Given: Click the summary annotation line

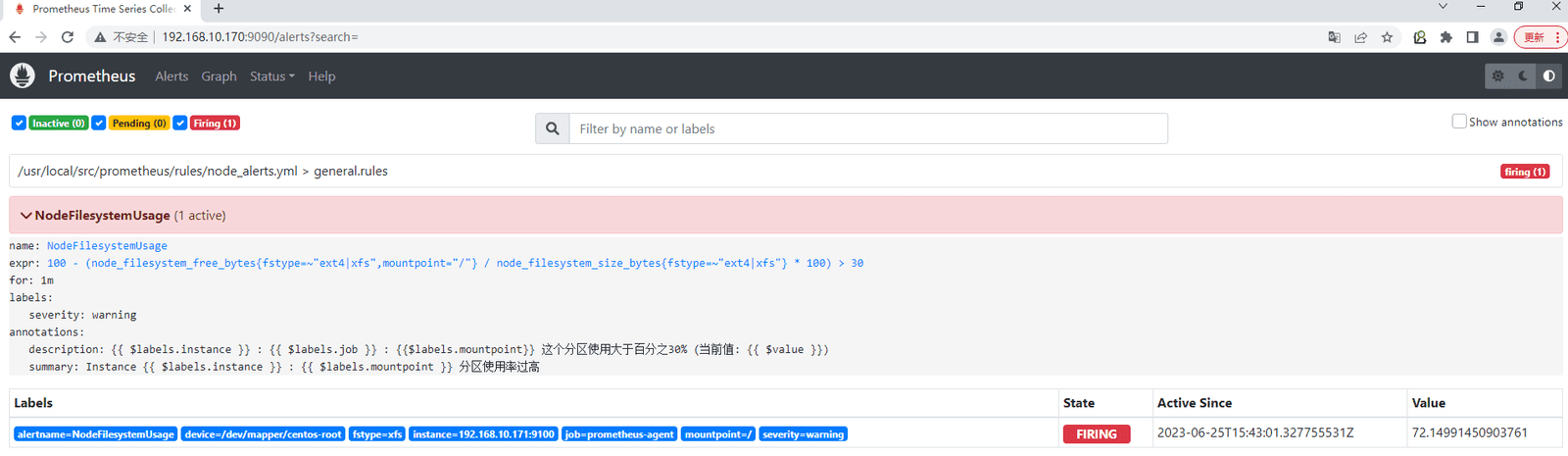Looking at the screenshot, I should (x=284, y=367).
